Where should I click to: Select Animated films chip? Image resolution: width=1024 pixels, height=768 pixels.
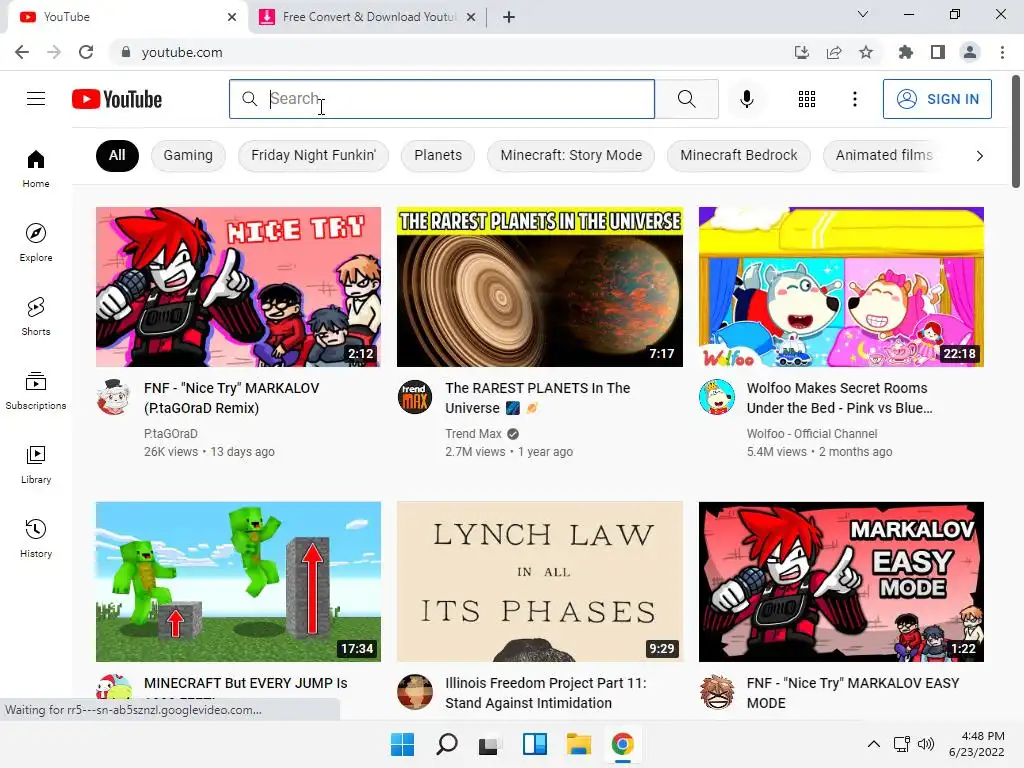[x=884, y=155]
